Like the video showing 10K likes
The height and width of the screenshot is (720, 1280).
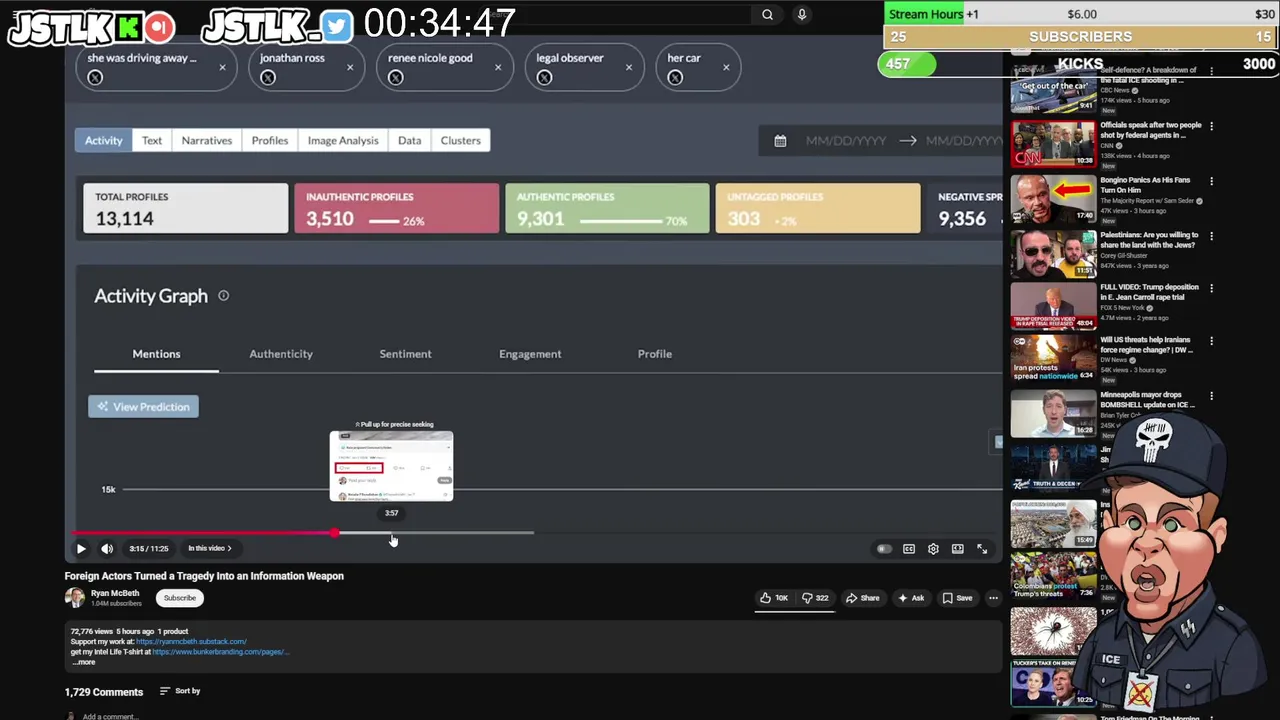[775, 598]
